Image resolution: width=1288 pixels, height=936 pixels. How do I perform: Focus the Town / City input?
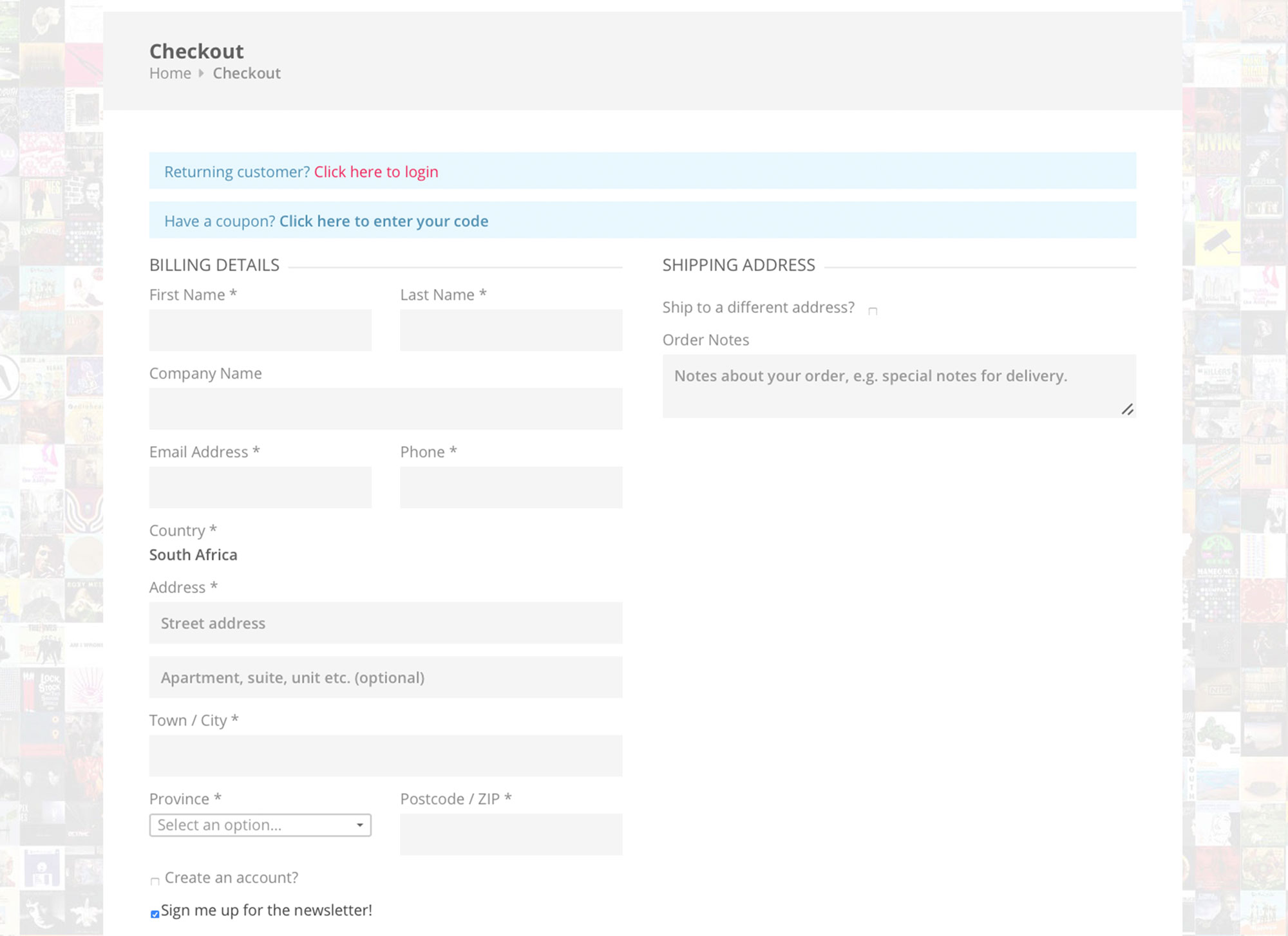(385, 756)
